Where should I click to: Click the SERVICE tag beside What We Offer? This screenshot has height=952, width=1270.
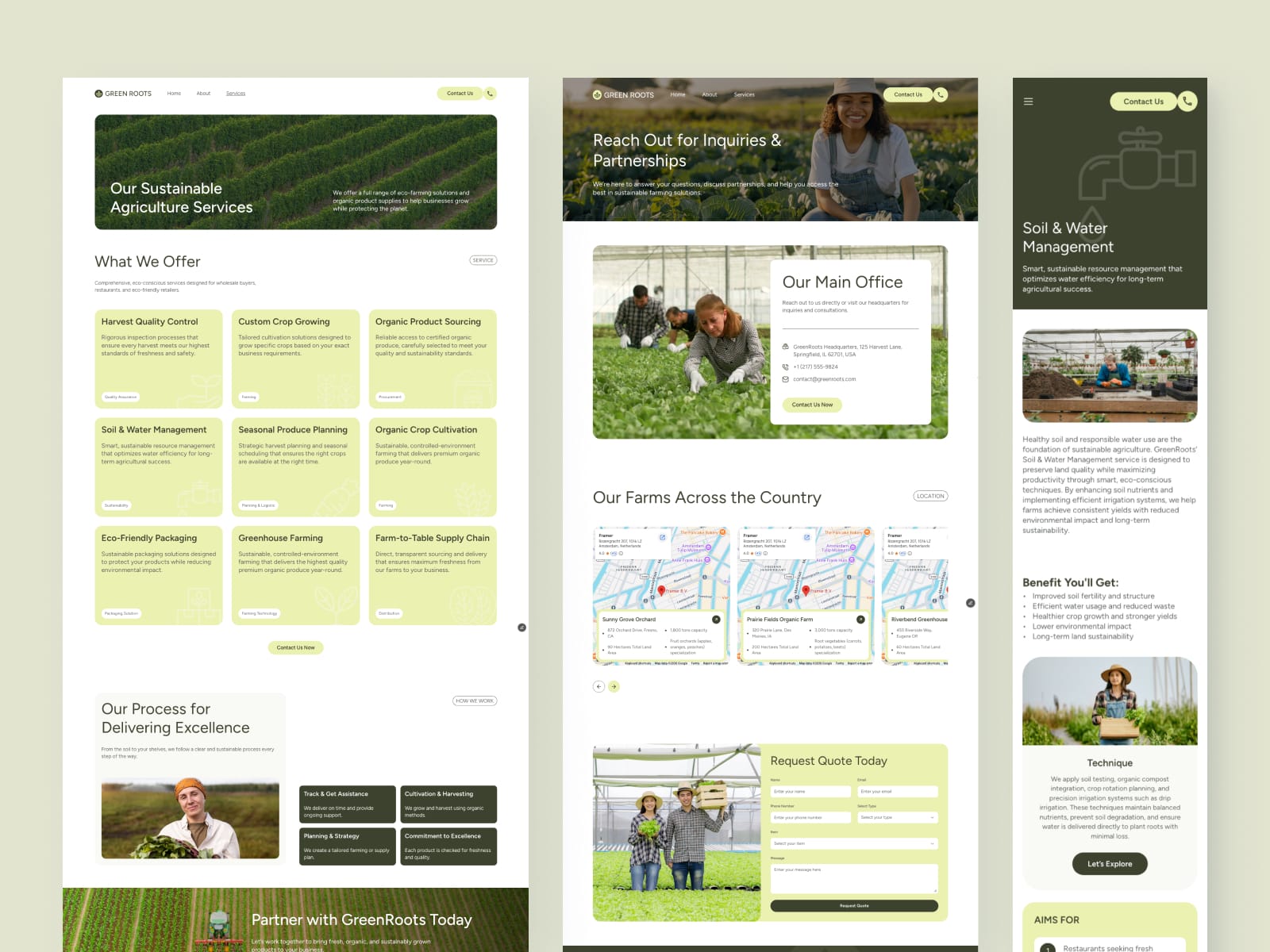[x=483, y=260]
